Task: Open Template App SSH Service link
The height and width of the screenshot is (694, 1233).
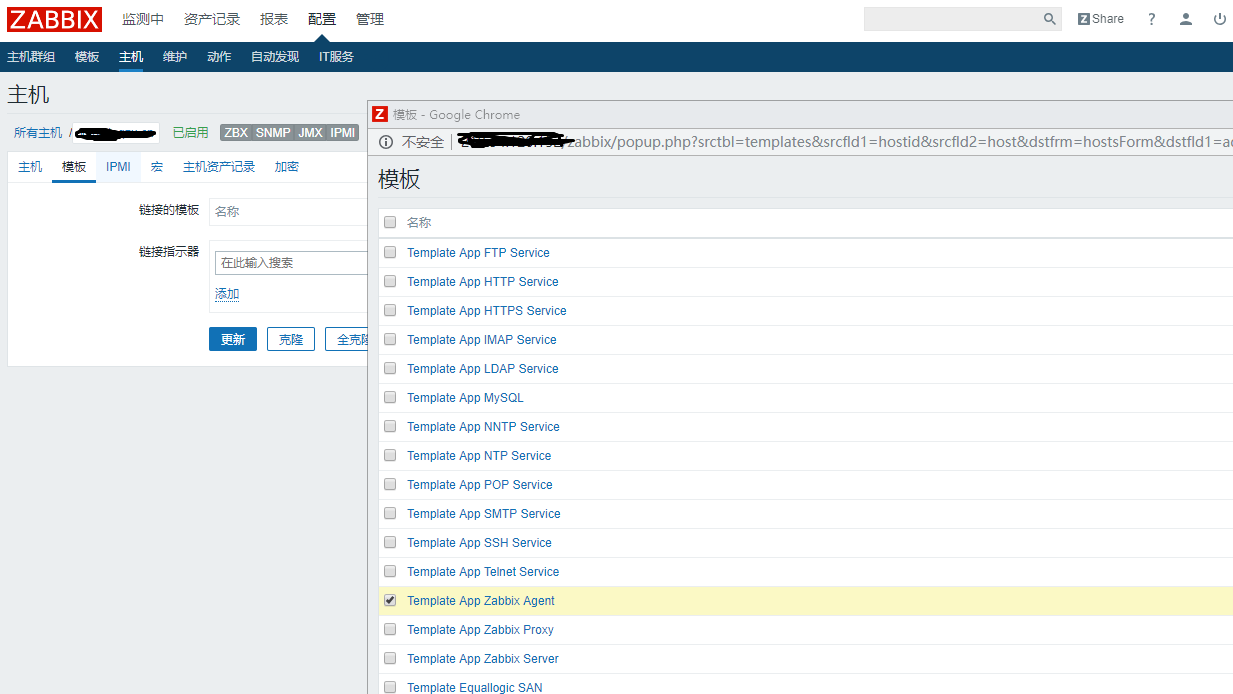Action: click(479, 543)
